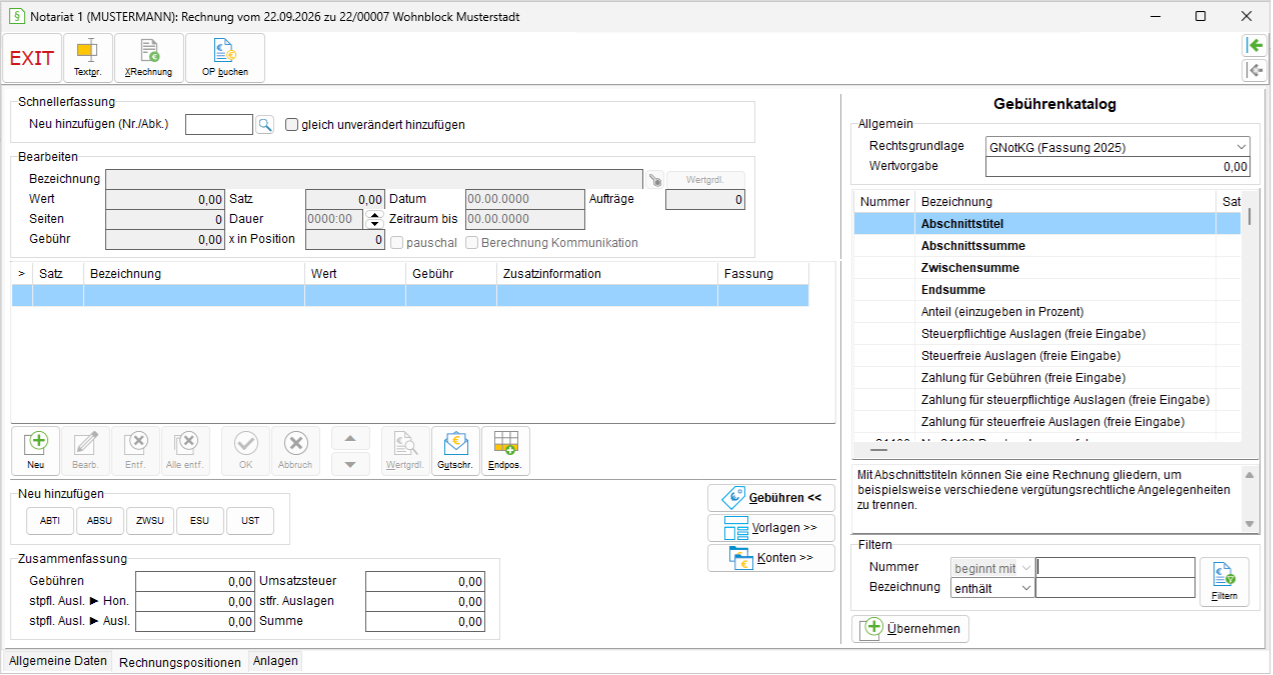This screenshot has width=1273, height=675.
Task: Click the XRechnung toolbar icon
Action: 149,58
